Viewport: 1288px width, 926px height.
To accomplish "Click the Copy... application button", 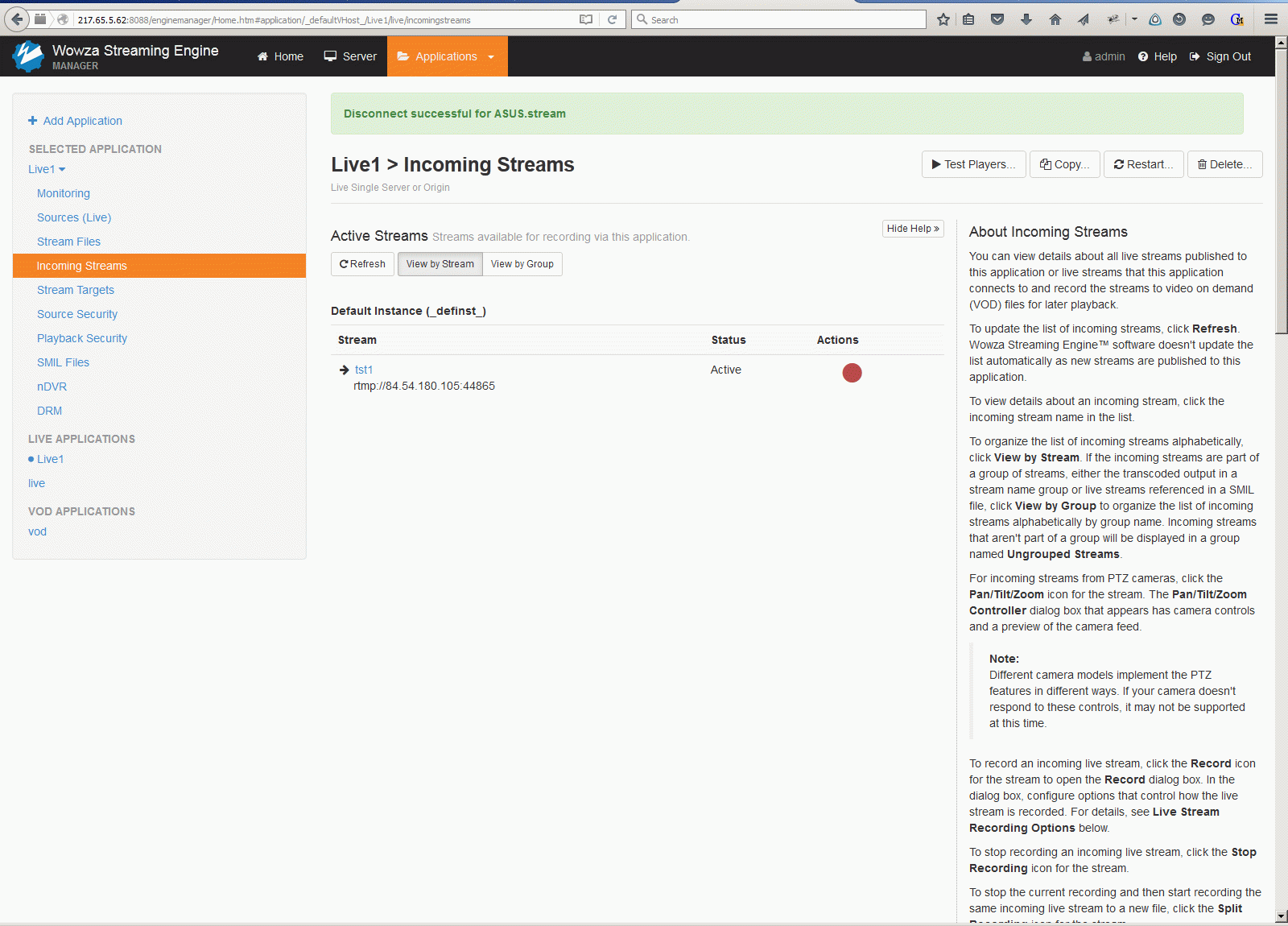I will pyautogui.click(x=1065, y=164).
